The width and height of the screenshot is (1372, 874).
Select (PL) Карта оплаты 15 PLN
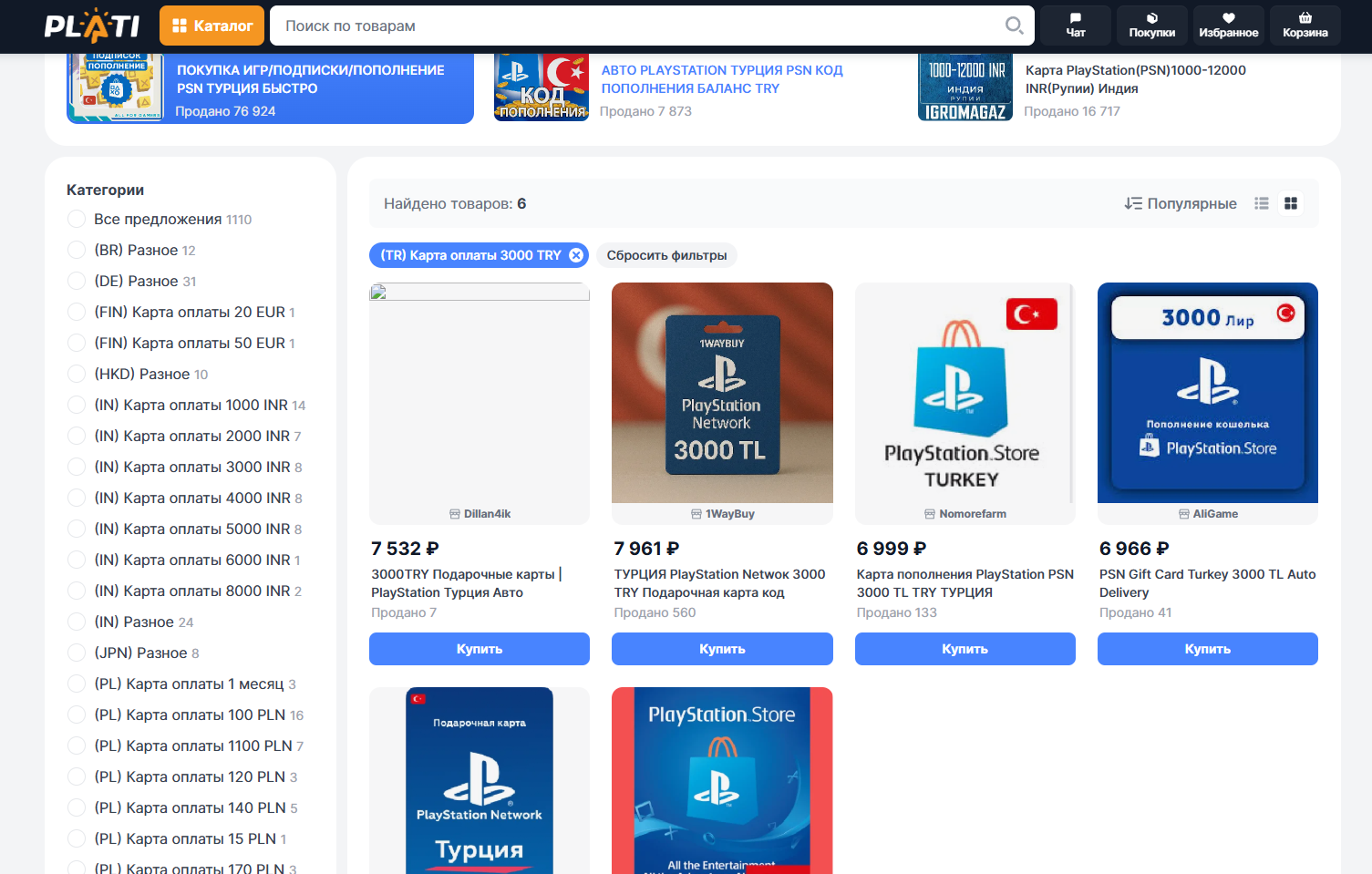[177, 839]
